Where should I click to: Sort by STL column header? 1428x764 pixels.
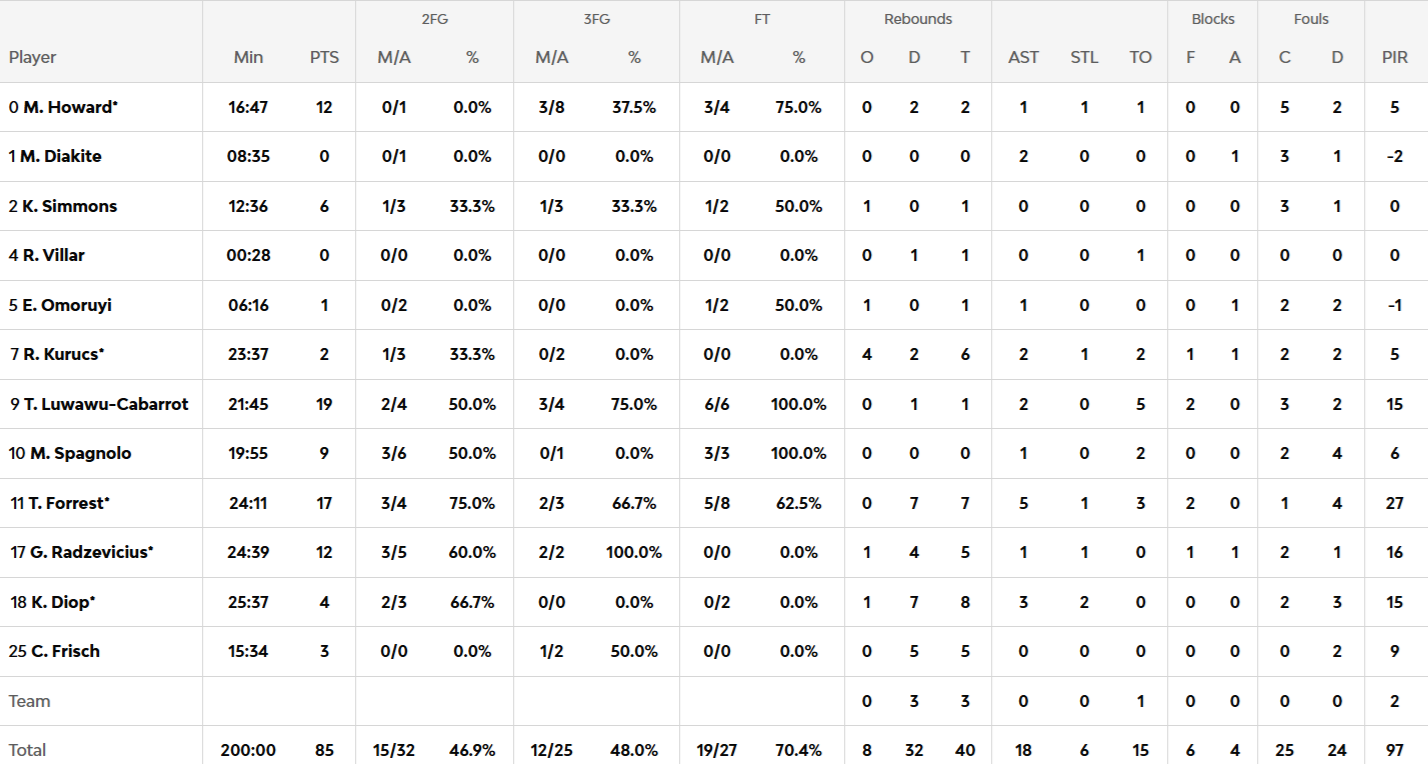1084,57
